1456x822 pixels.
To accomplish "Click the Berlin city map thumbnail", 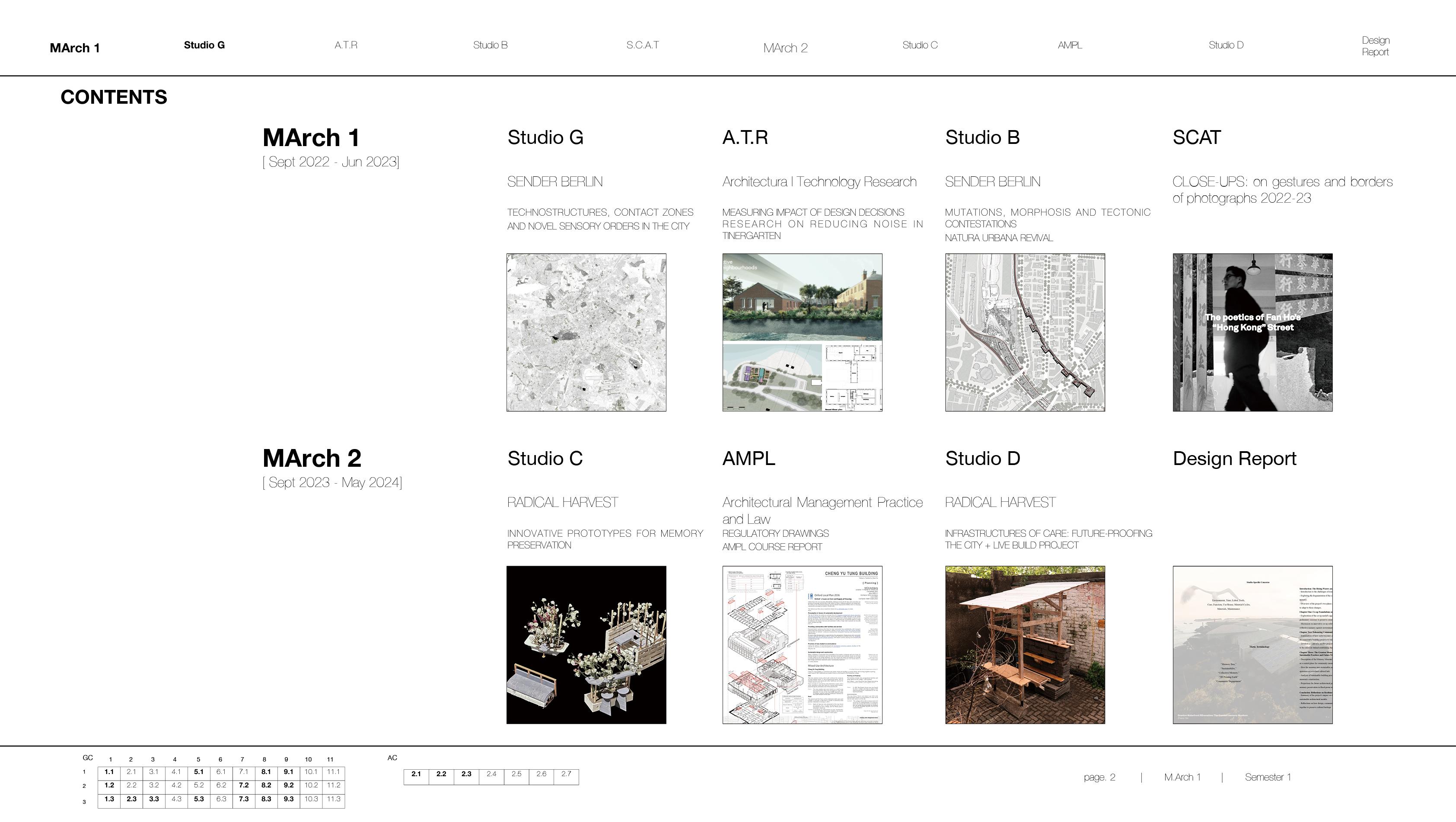I will click(x=586, y=332).
